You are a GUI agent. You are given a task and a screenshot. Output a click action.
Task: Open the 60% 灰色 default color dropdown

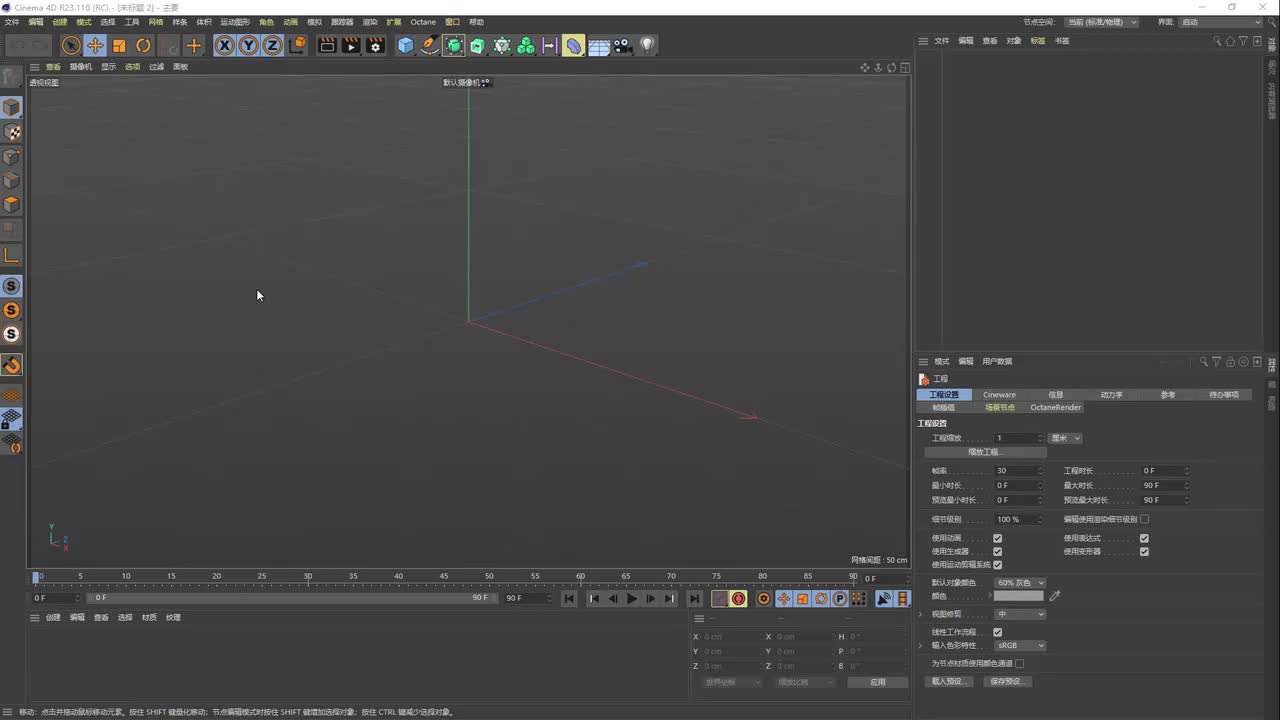coord(1020,582)
